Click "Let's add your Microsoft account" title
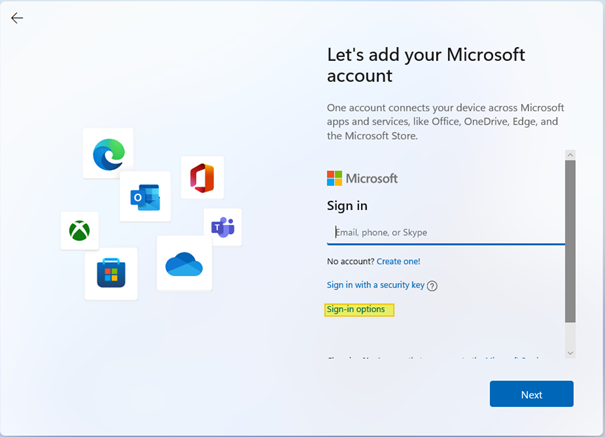 (426, 65)
